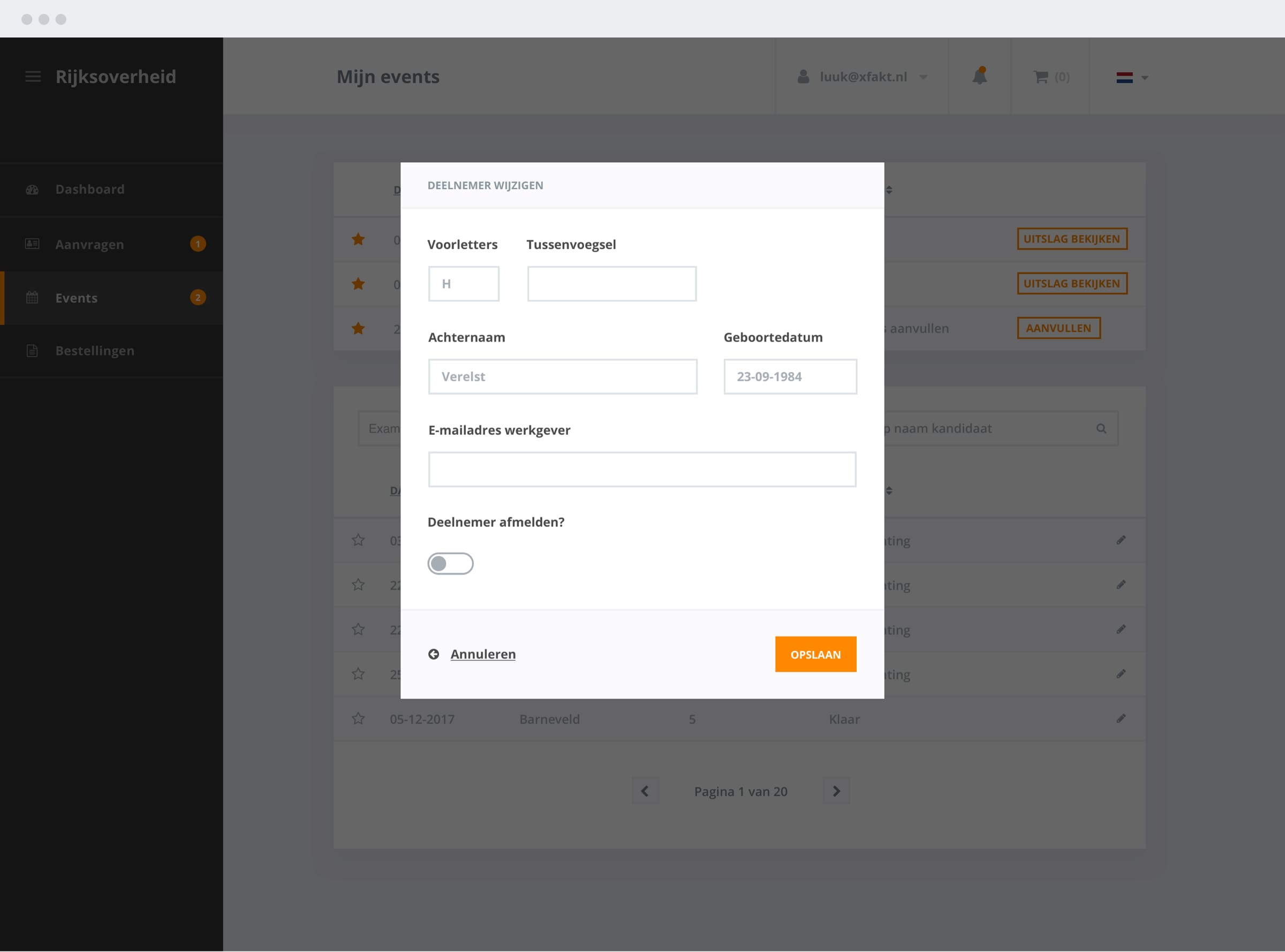The height and width of the screenshot is (952, 1285).
Task: Open the shopping cart
Action: pos(1041,77)
